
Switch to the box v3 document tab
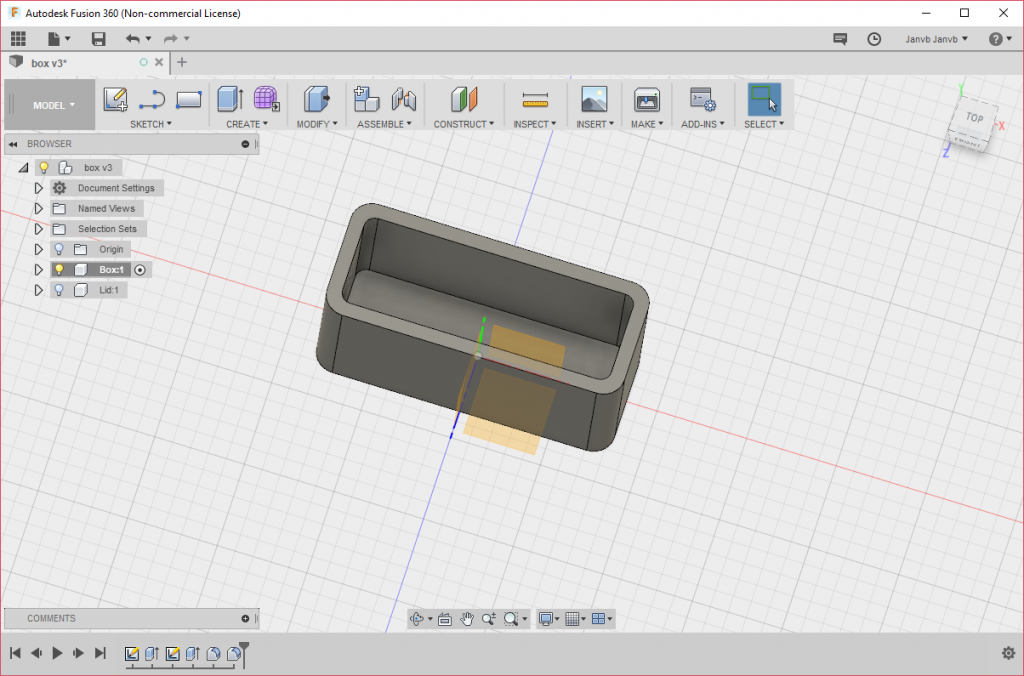[50, 63]
